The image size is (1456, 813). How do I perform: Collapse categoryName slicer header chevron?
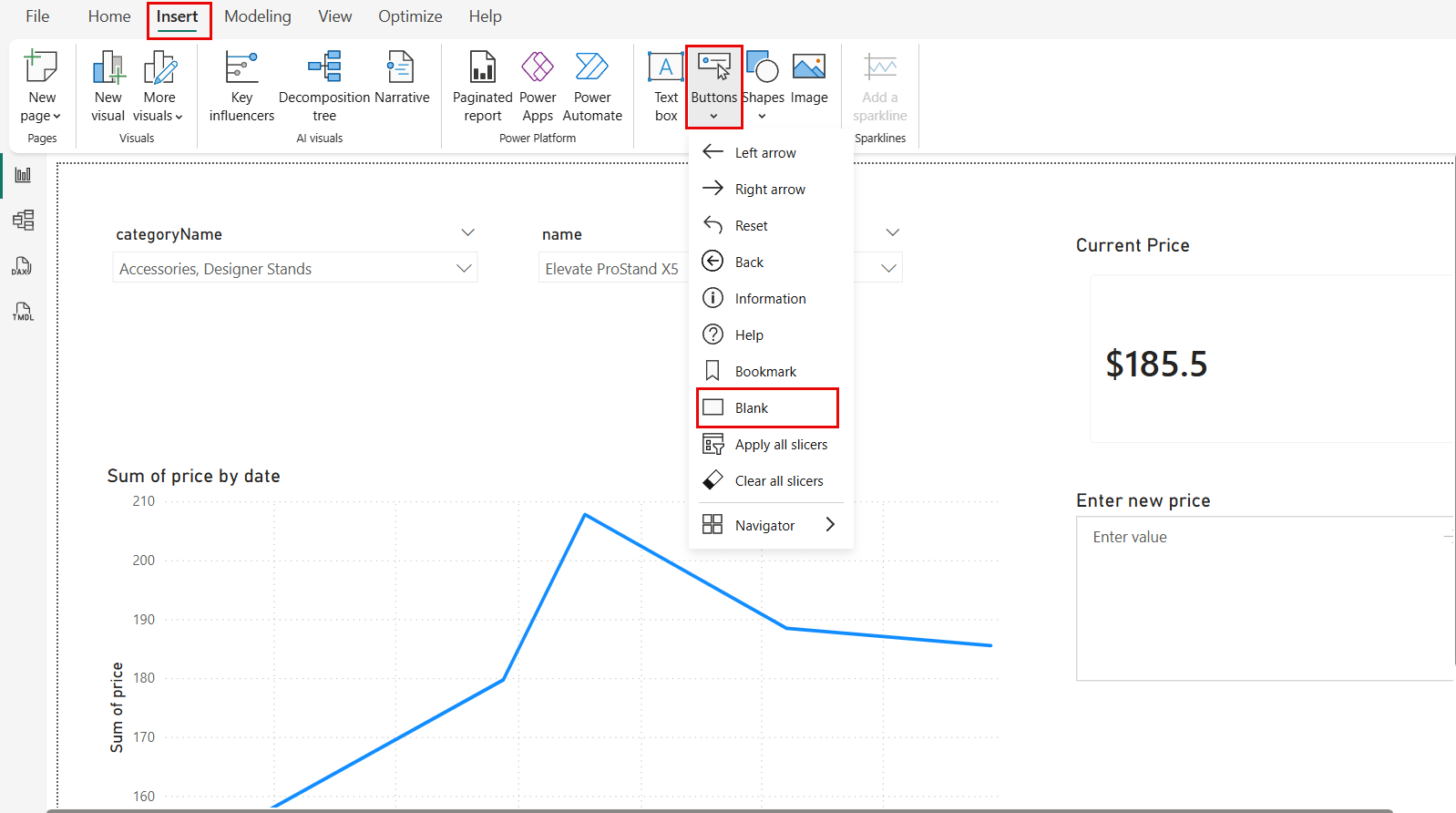[467, 233]
